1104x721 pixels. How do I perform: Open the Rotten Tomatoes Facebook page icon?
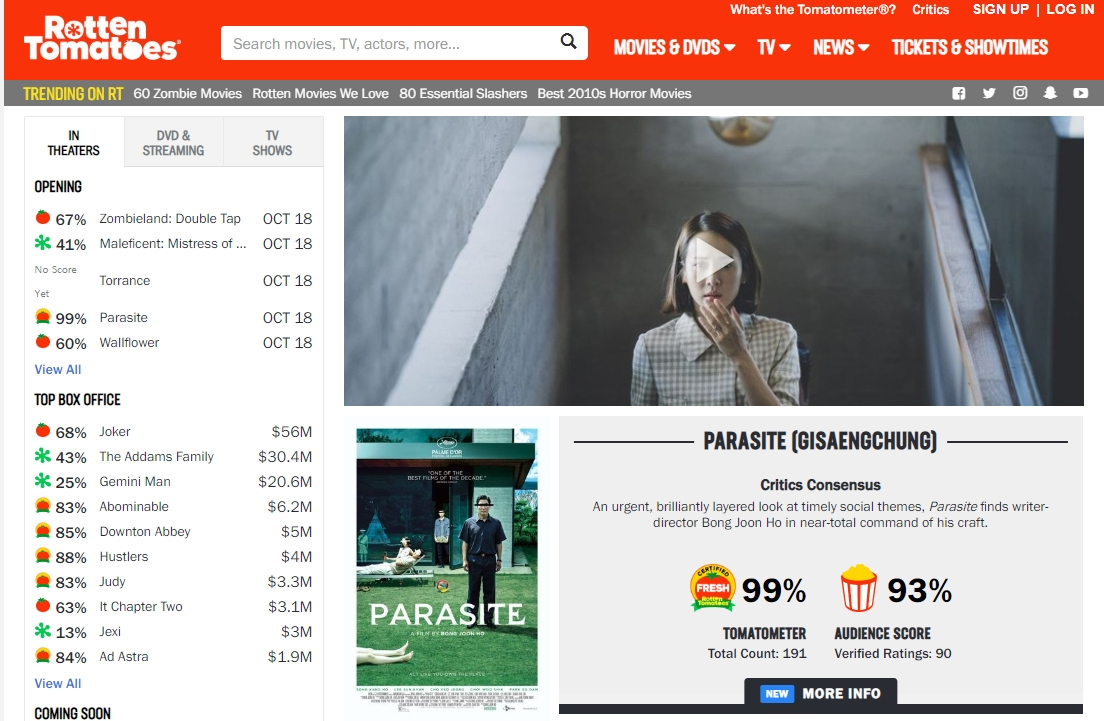click(958, 93)
